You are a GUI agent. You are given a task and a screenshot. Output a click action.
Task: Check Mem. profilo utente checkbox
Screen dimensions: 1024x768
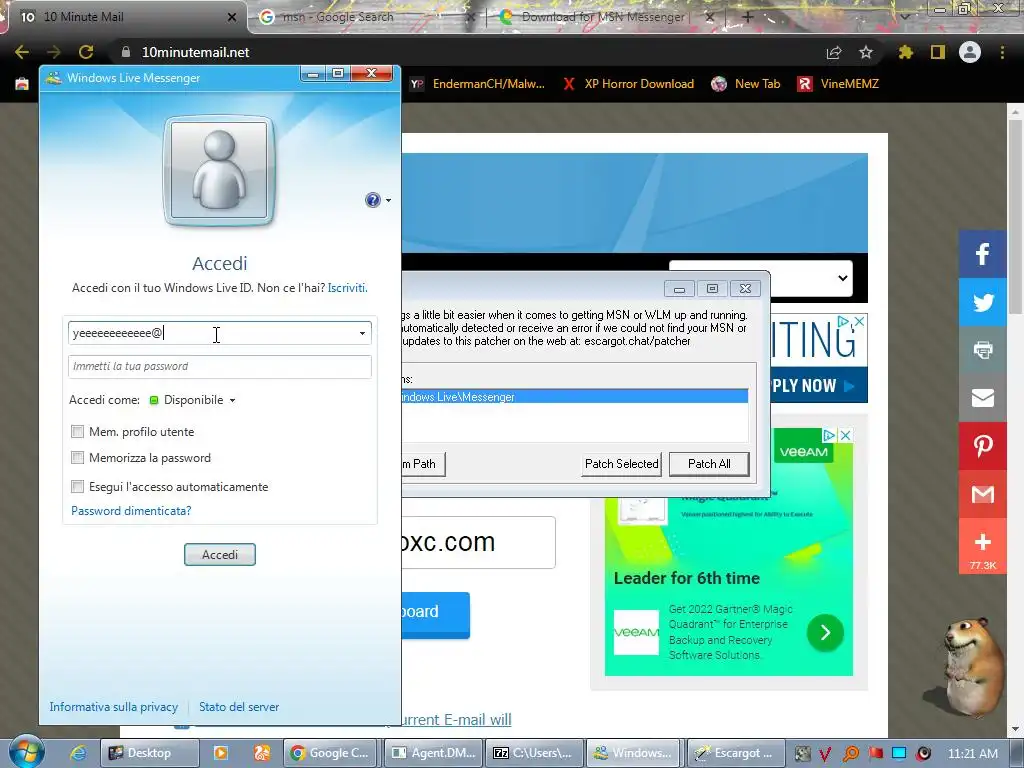pyautogui.click(x=78, y=432)
